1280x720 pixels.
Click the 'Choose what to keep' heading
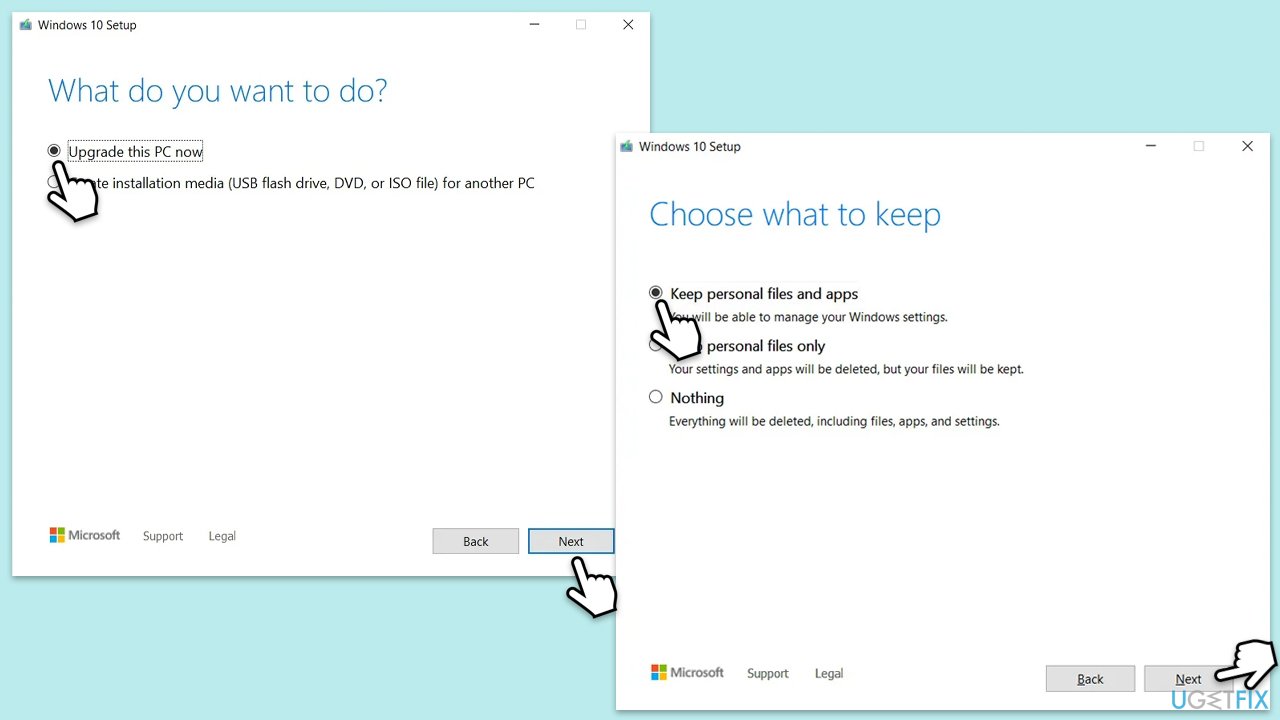[x=795, y=214]
